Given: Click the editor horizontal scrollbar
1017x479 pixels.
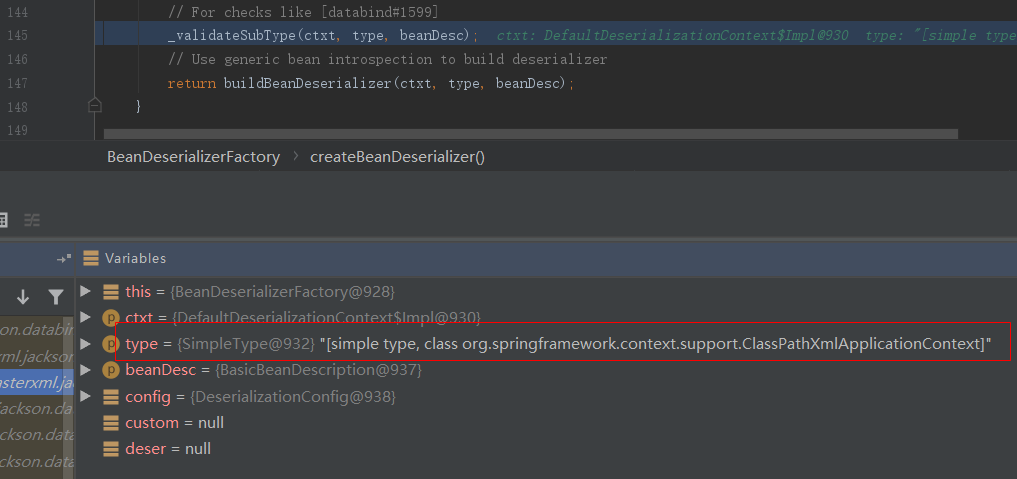Looking at the screenshot, I should [x=530, y=133].
